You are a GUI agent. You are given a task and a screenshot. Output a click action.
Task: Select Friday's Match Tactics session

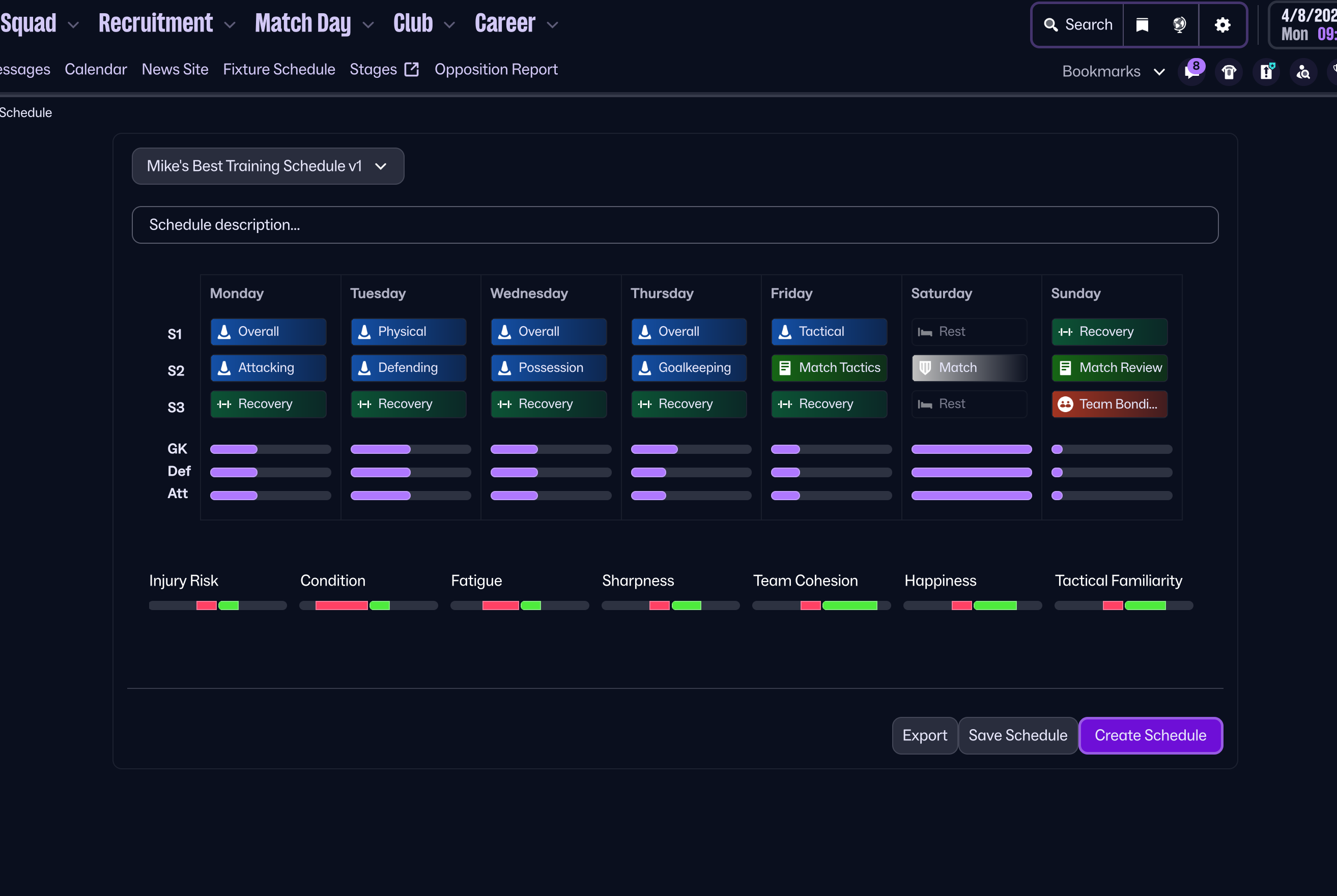tap(829, 368)
